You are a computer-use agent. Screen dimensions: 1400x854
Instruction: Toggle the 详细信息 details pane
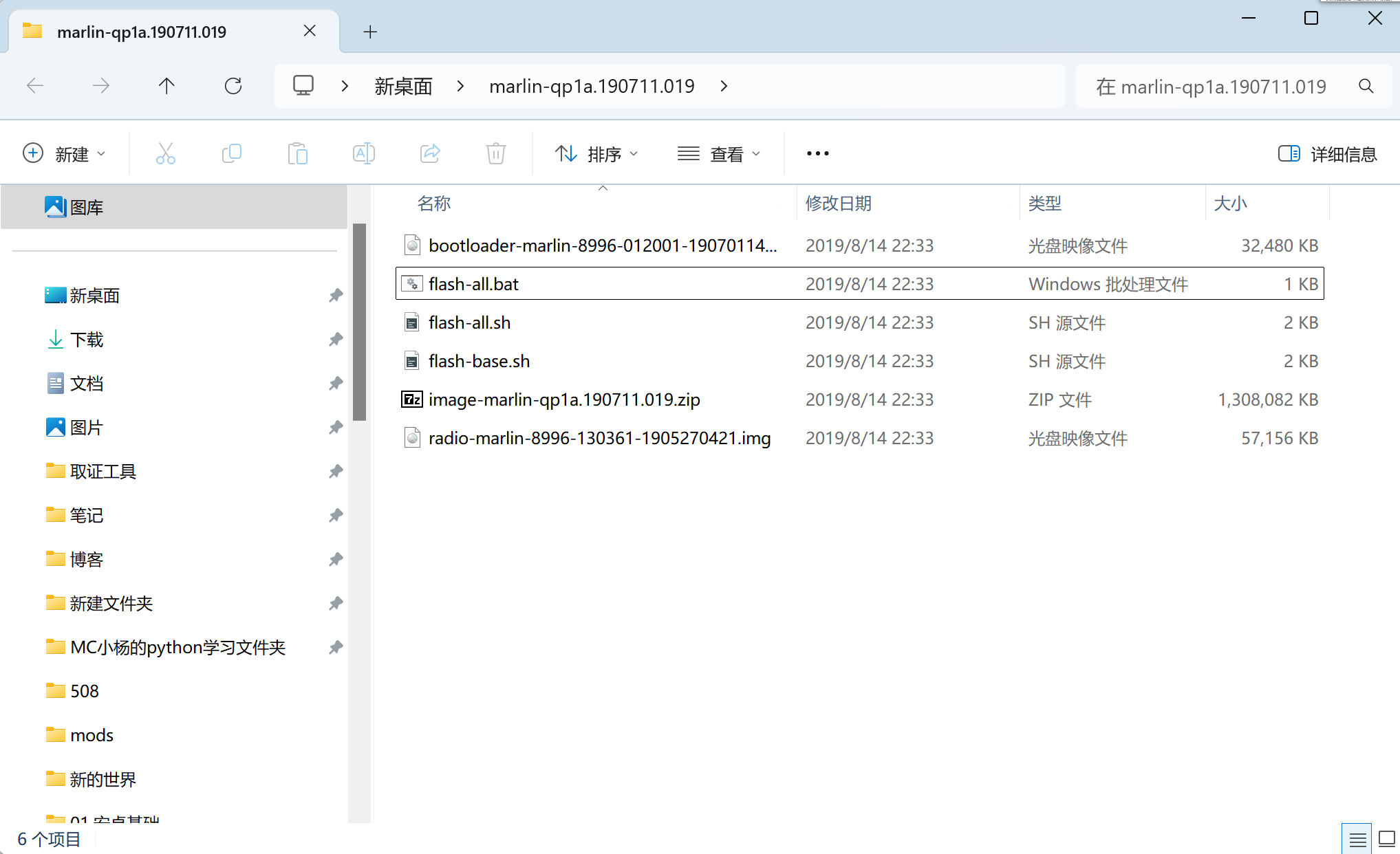tap(1327, 154)
